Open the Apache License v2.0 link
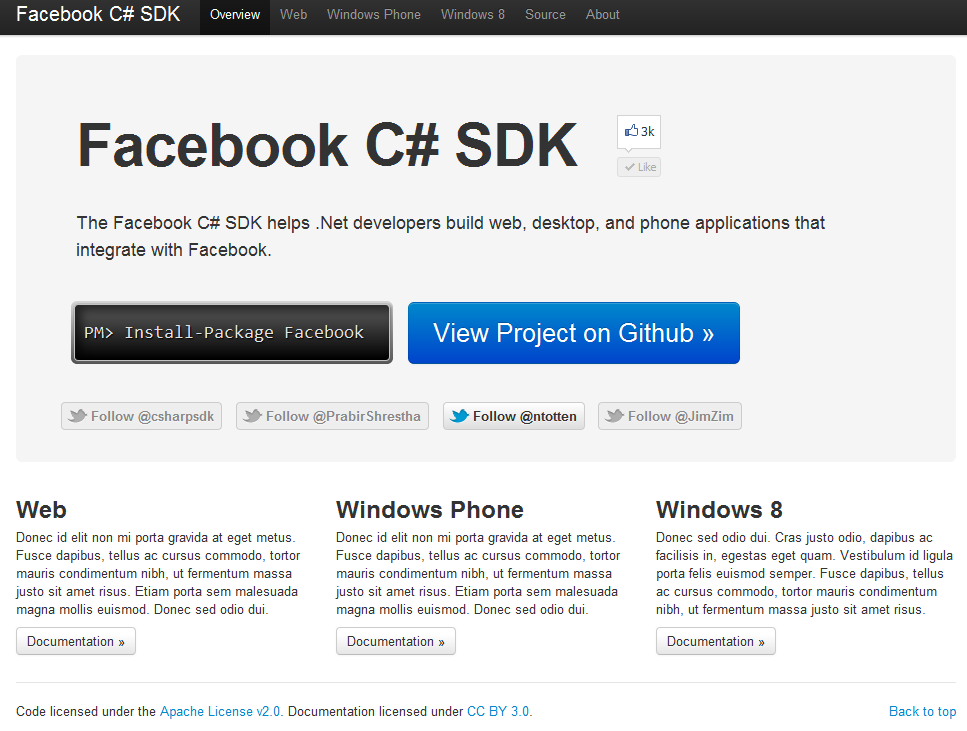Screen dimensions: 967x731 coord(220,711)
